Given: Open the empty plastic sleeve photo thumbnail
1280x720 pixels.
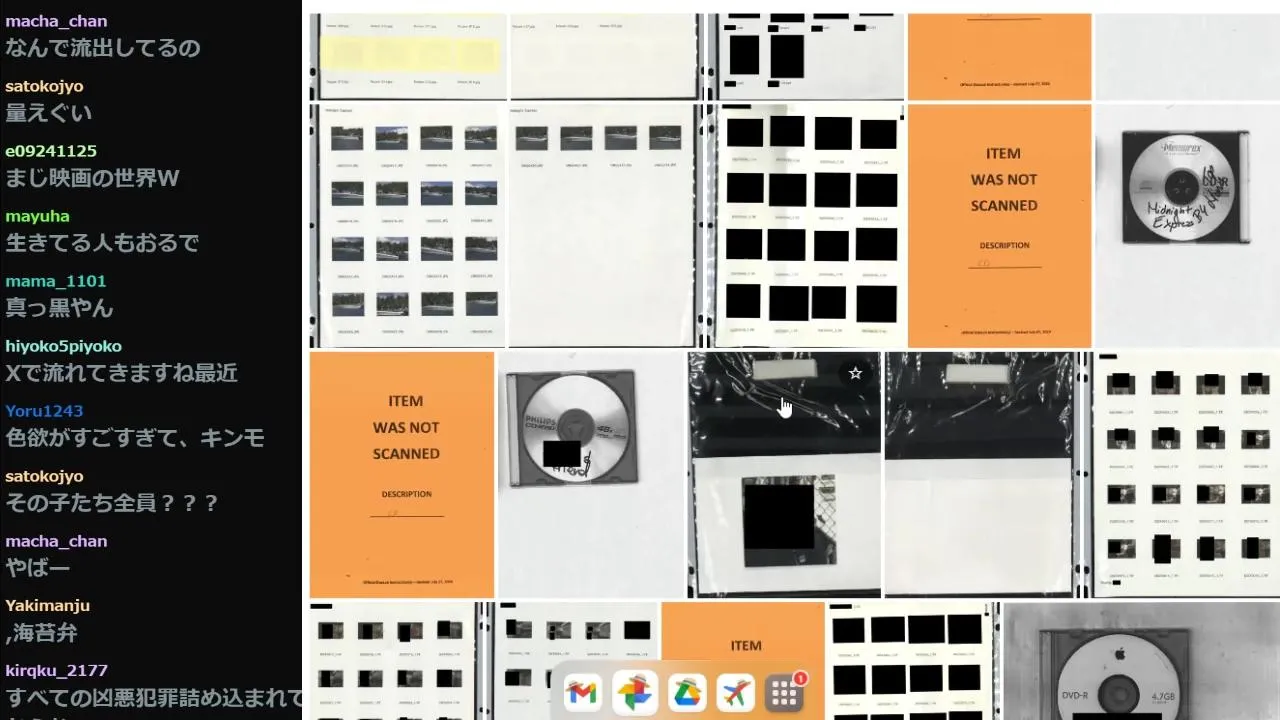Looking at the screenshot, I should point(982,474).
